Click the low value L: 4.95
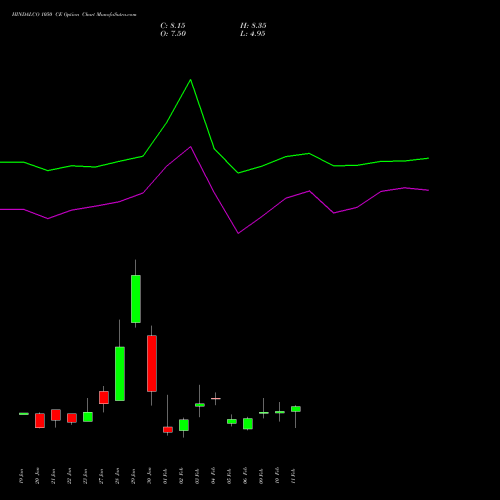This screenshot has width=500, height=500. (253, 34)
